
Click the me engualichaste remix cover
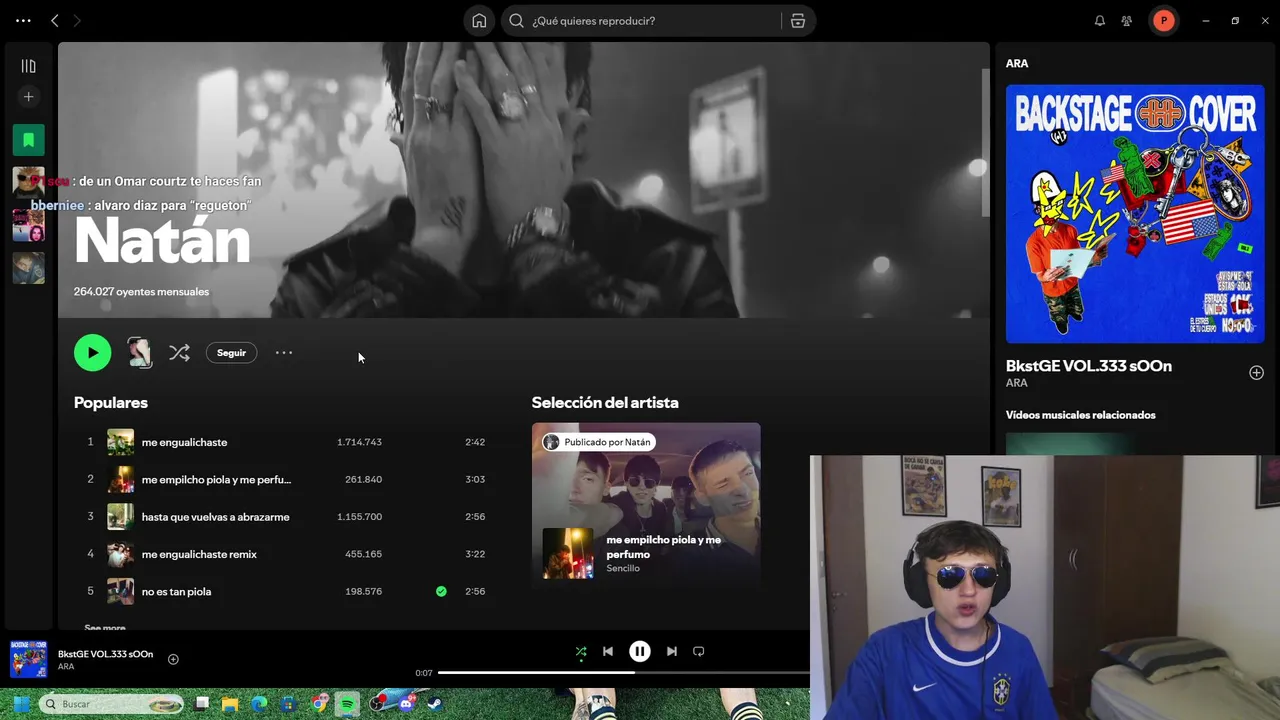point(120,554)
